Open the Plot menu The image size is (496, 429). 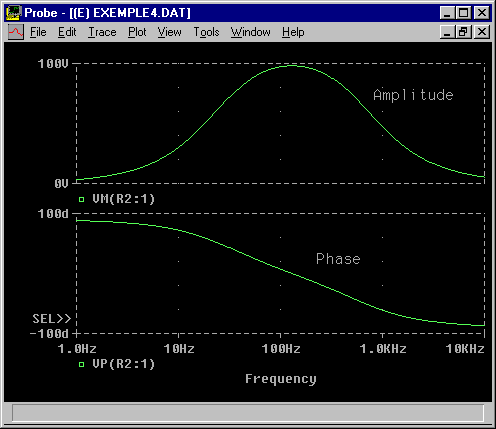pyautogui.click(x=137, y=32)
